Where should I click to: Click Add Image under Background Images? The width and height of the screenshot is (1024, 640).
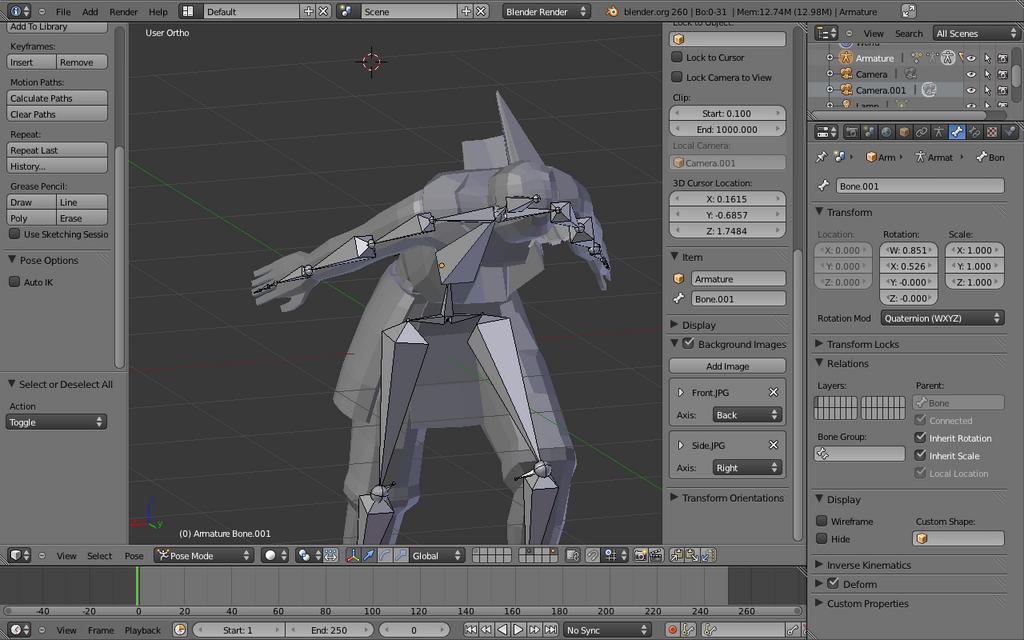(727, 368)
